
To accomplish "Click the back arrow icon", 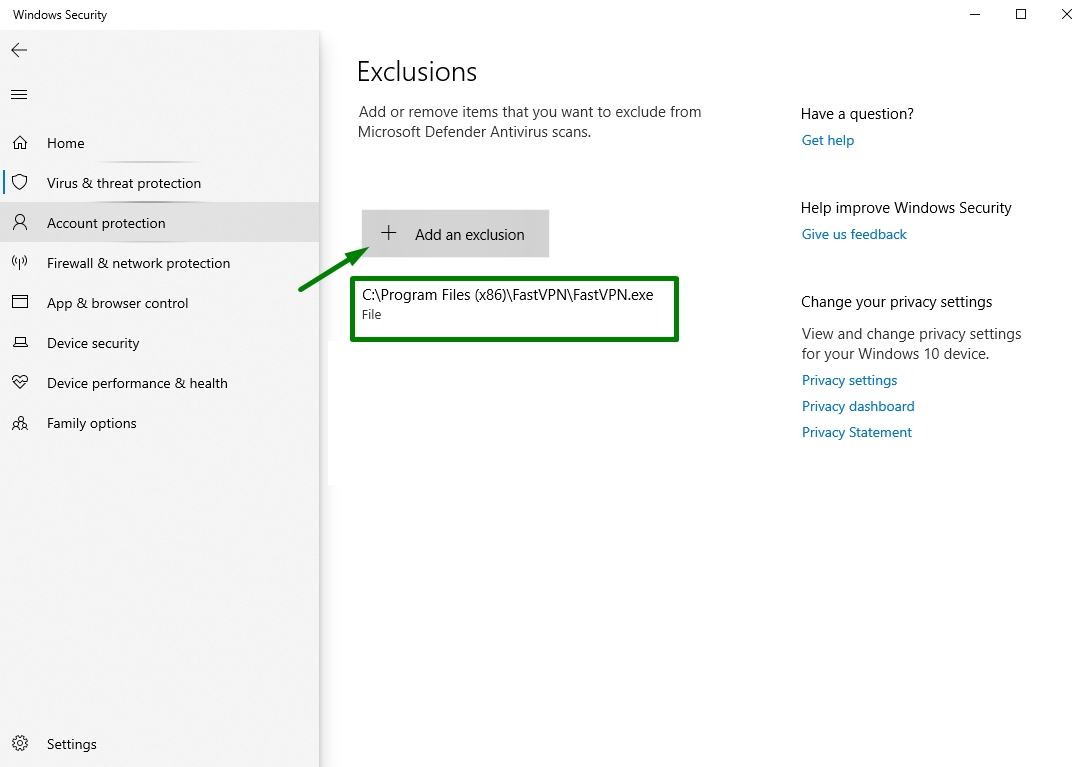I will tap(19, 50).
